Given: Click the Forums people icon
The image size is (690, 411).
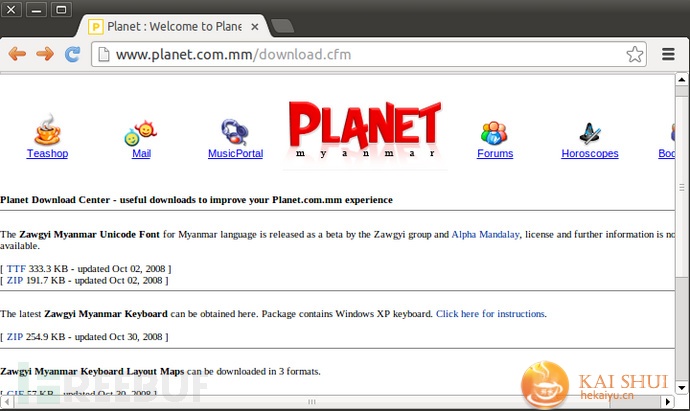Looking at the screenshot, I should tap(494, 133).
